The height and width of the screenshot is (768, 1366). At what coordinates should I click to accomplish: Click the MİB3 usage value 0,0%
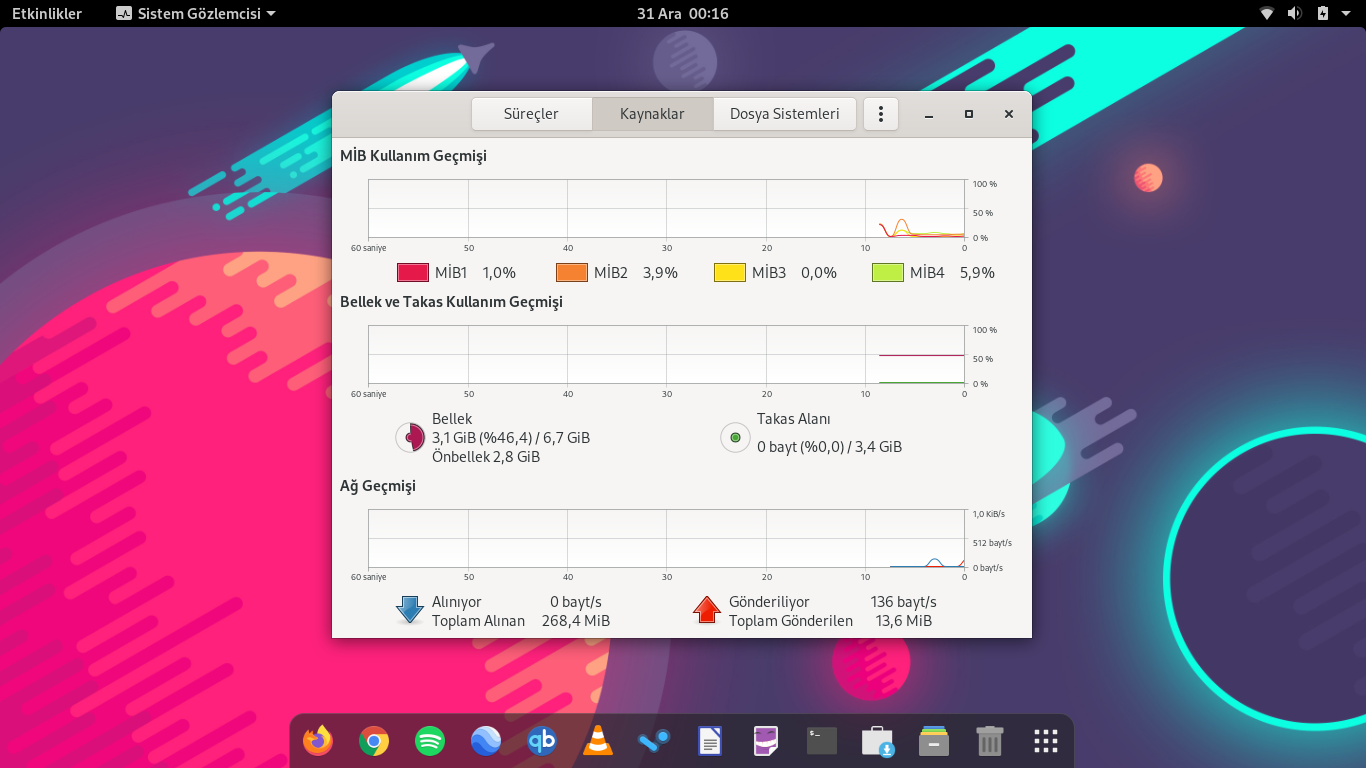(819, 272)
